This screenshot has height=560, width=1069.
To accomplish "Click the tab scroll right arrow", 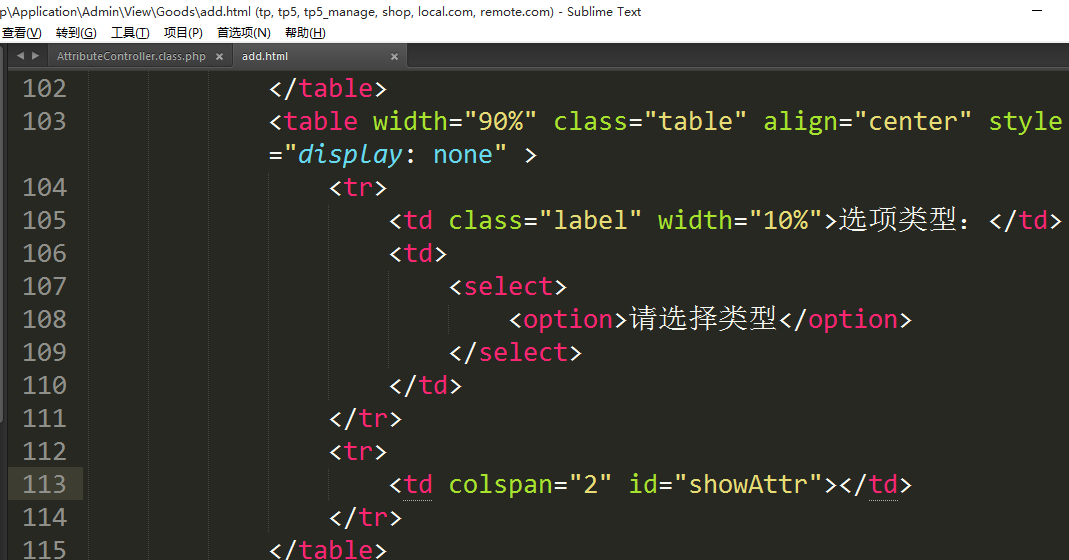I will tap(35, 56).
